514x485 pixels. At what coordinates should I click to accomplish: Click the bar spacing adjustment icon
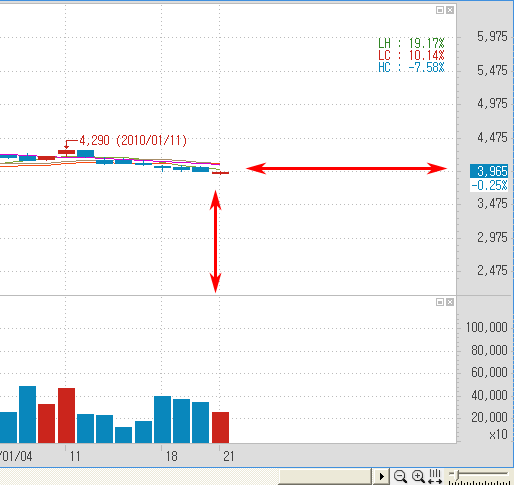(435, 476)
